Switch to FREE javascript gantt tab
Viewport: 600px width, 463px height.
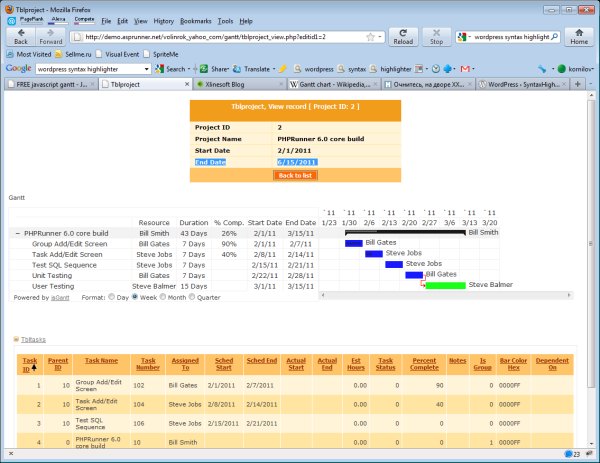51,84
